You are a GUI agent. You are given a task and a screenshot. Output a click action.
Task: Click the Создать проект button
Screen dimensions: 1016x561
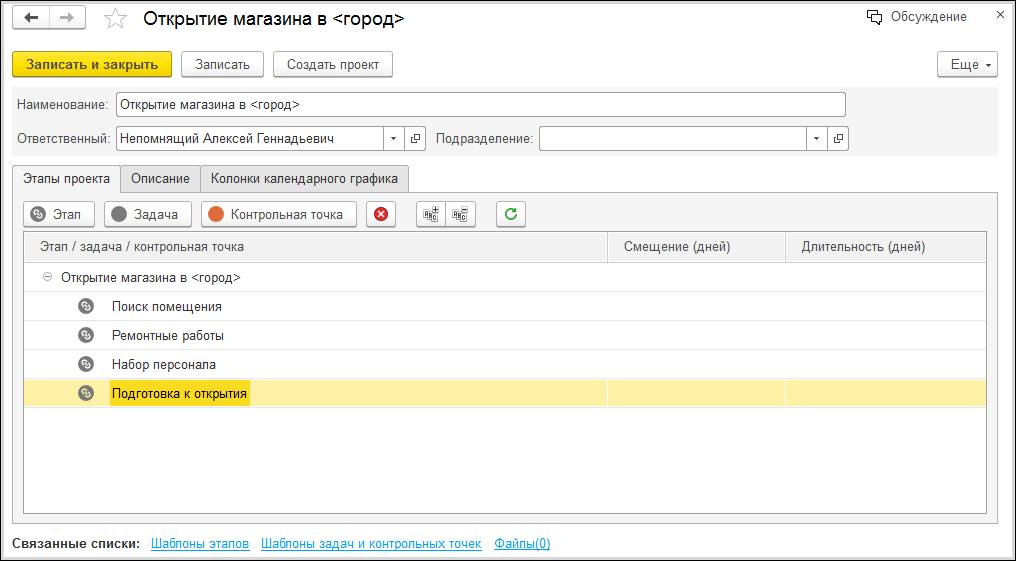coord(332,64)
